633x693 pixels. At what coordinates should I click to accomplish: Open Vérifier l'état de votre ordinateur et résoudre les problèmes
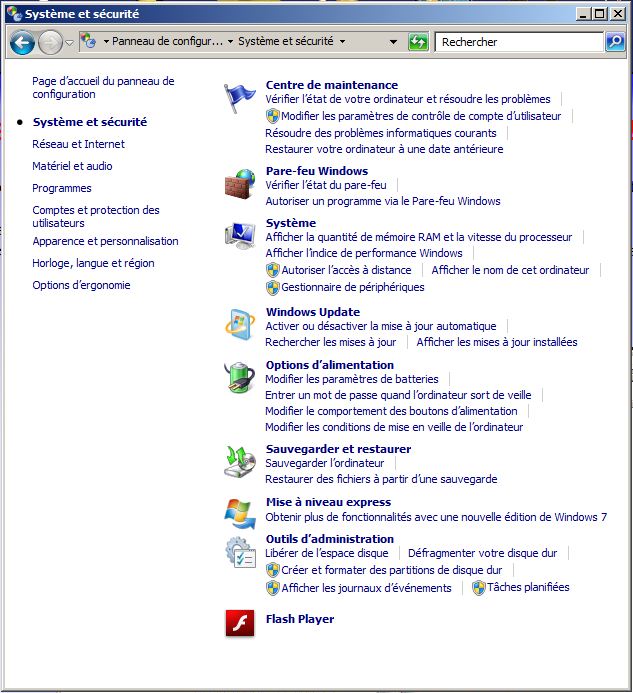[x=408, y=99]
